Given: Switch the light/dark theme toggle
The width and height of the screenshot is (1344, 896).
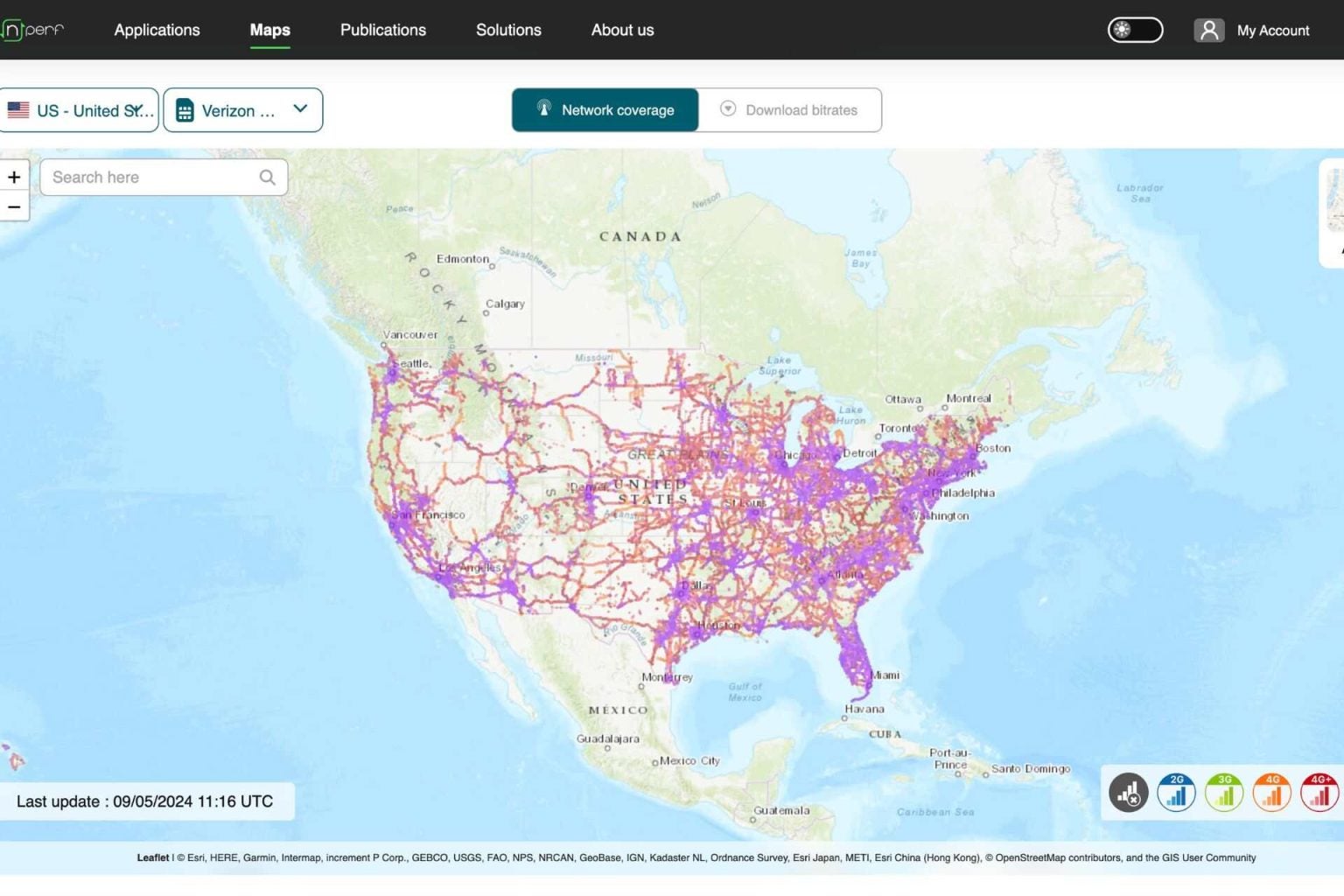Looking at the screenshot, I should (x=1135, y=30).
